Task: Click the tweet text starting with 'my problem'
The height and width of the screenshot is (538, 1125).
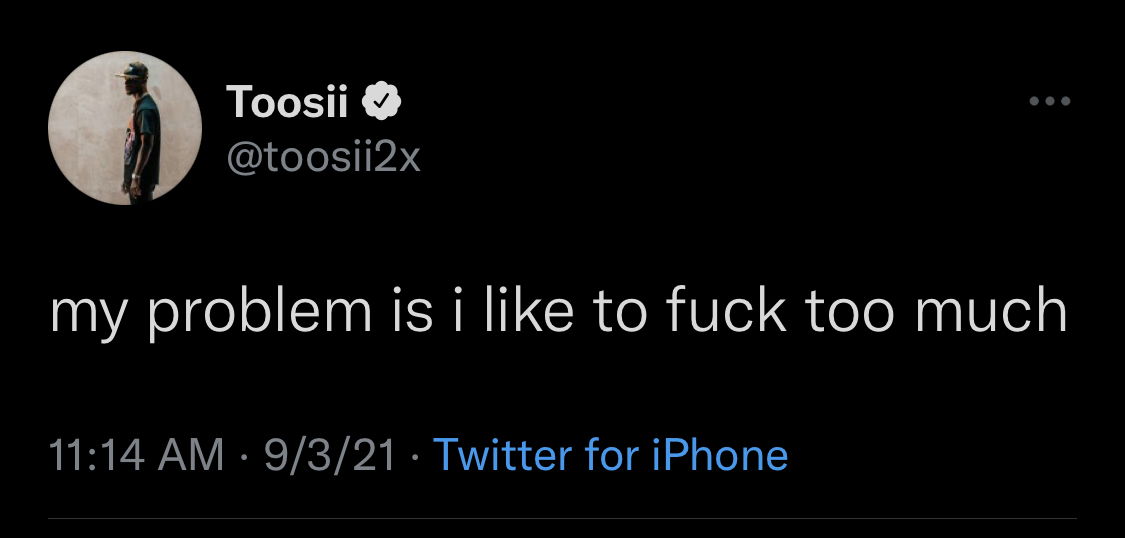Action: coord(559,312)
